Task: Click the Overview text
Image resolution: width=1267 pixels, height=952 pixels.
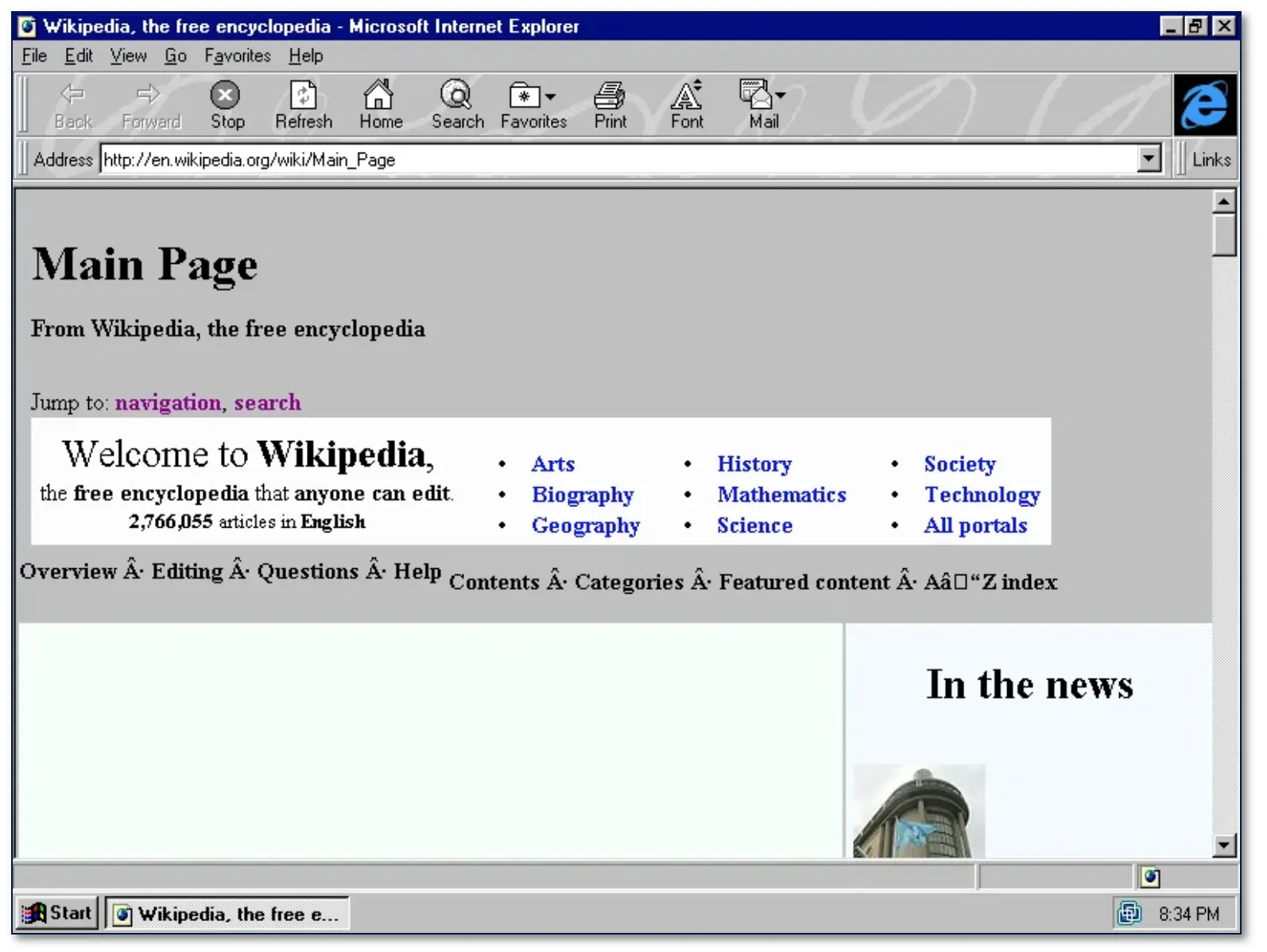Action: click(x=68, y=571)
